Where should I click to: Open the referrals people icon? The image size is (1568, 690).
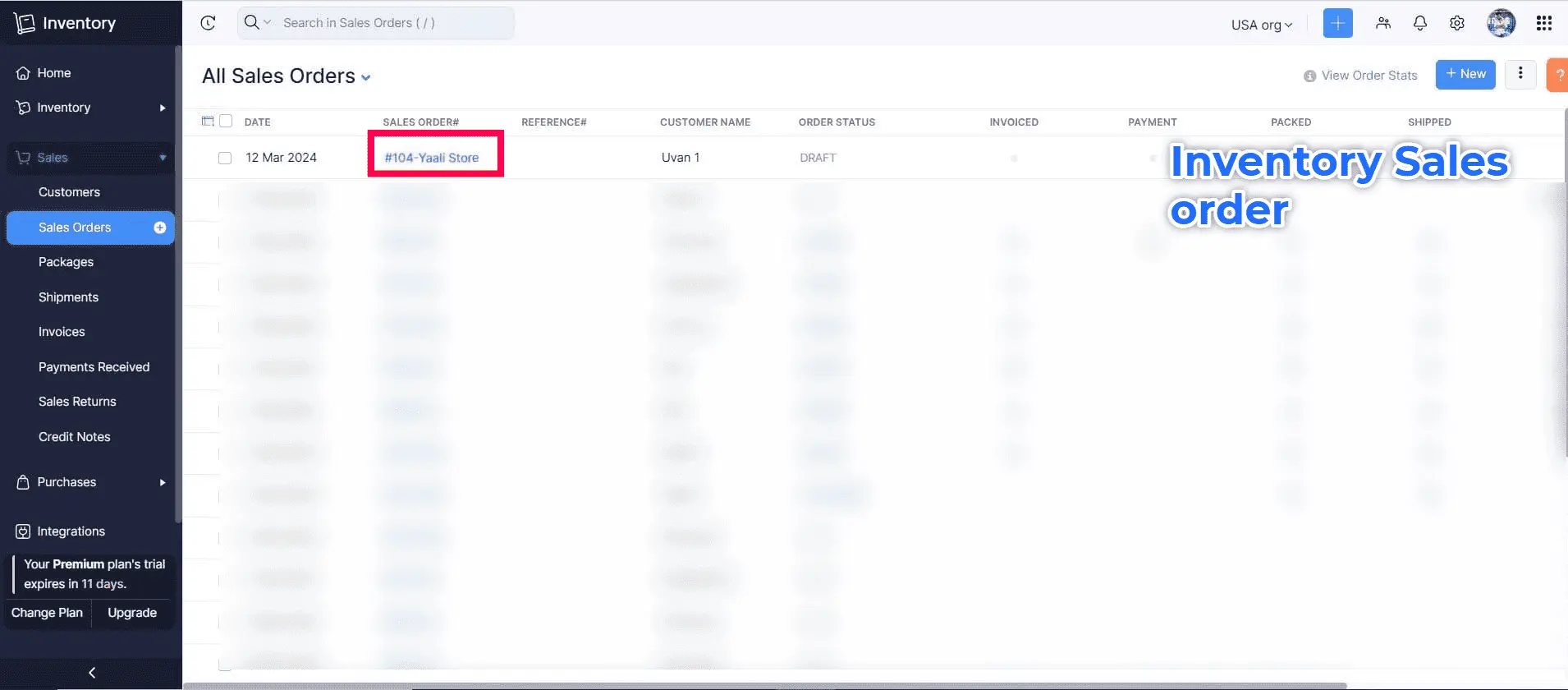point(1383,23)
